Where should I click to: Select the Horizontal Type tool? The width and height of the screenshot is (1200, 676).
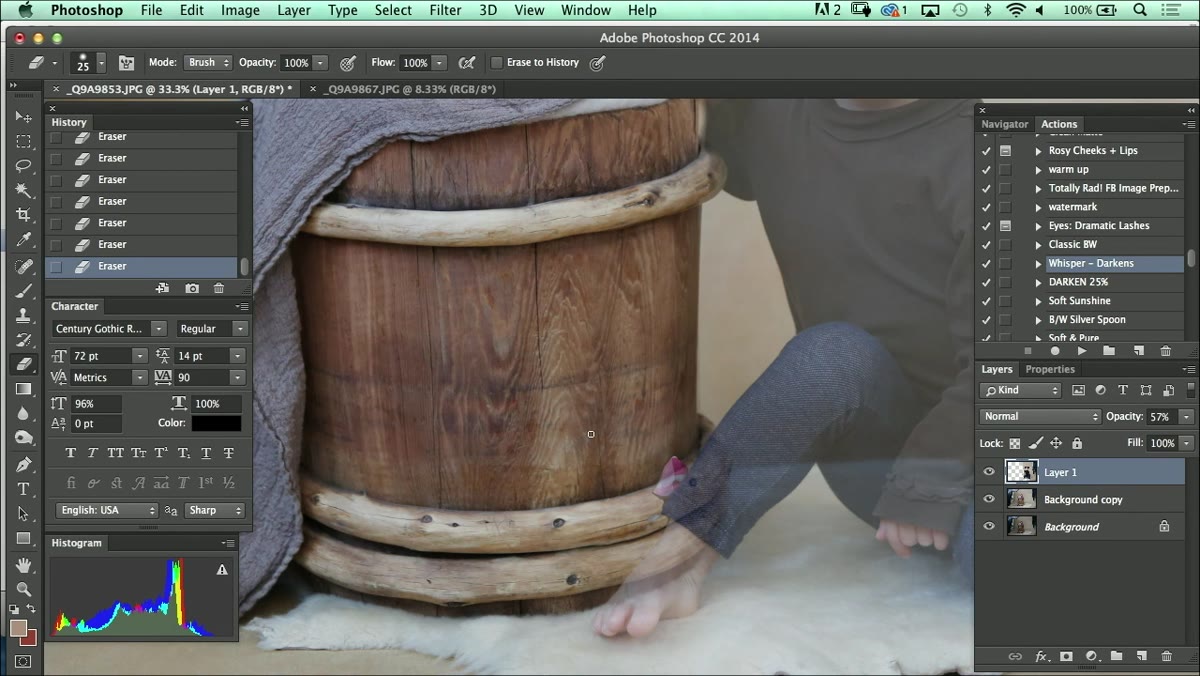pyautogui.click(x=24, y=489)
